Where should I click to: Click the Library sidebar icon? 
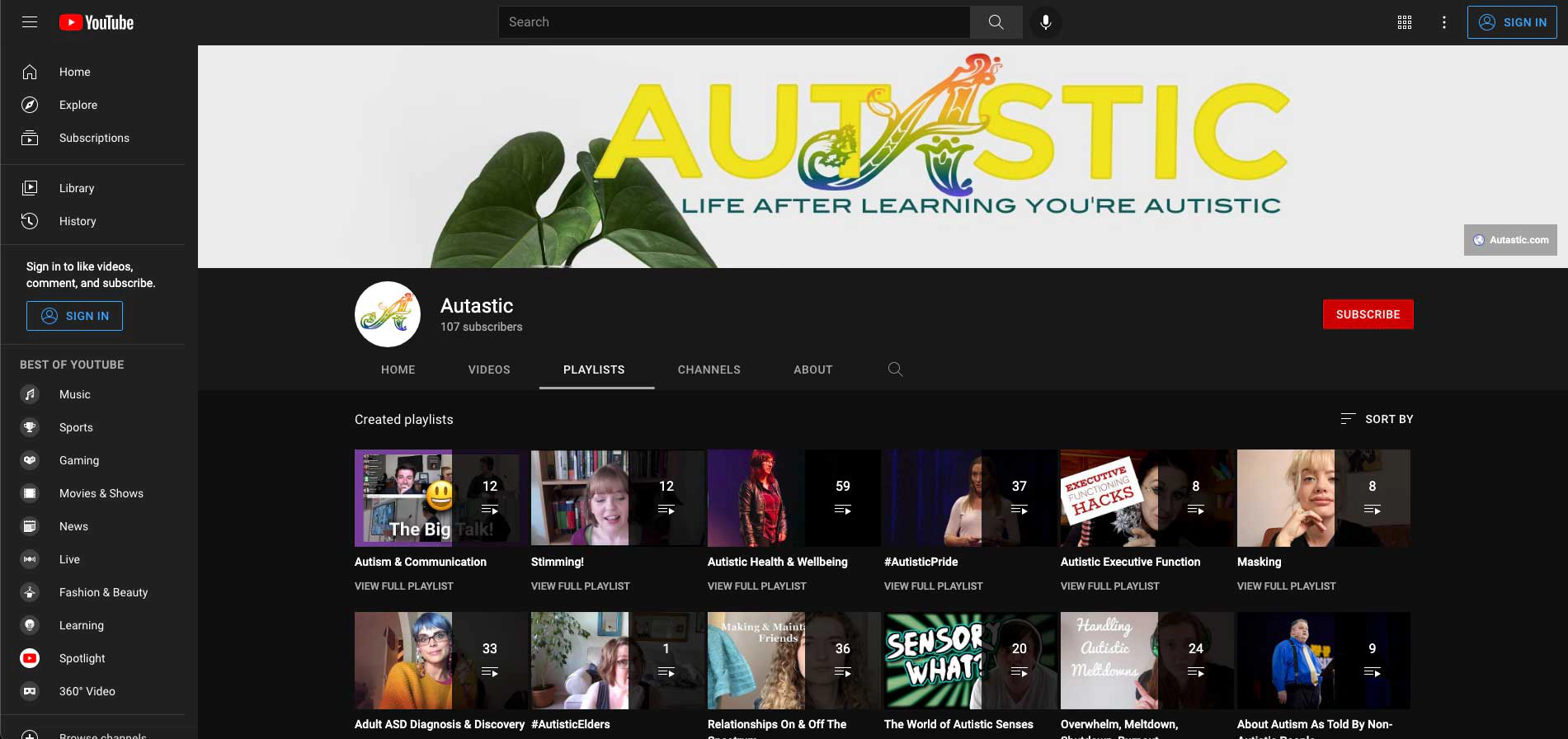(30, 188)
